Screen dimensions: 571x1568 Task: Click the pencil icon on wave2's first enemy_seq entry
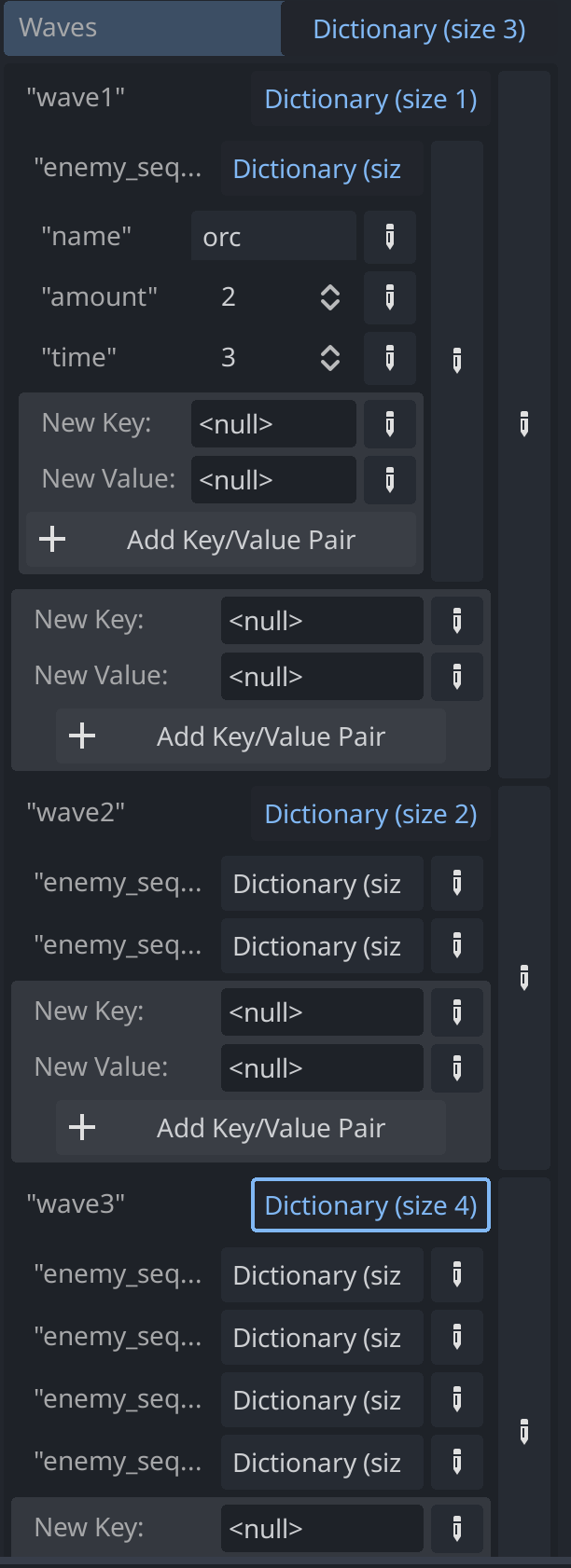pyautogui.click(x=456, y=883)
